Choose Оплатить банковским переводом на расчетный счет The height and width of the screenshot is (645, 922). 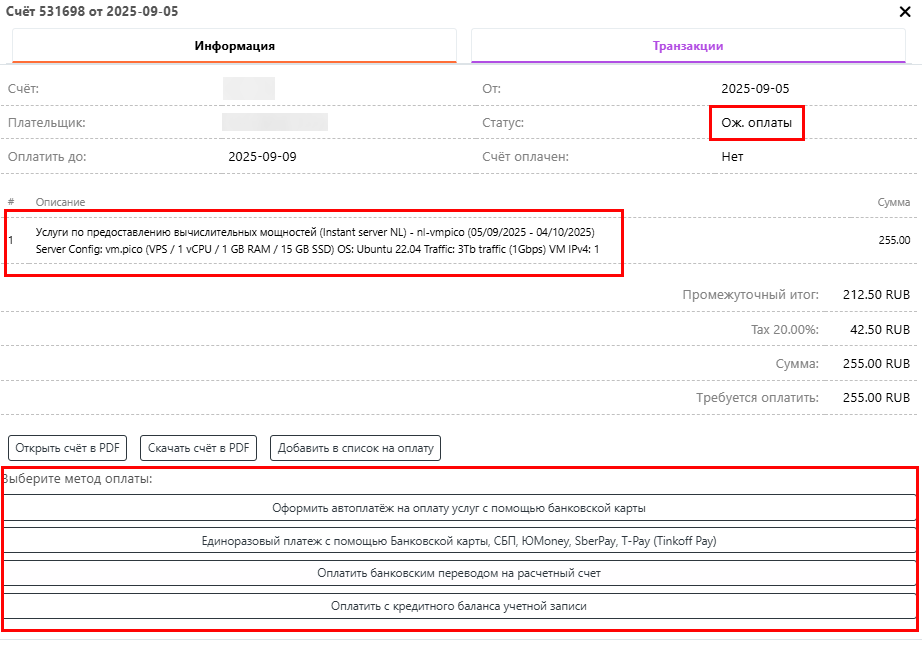tap(459, 573)
